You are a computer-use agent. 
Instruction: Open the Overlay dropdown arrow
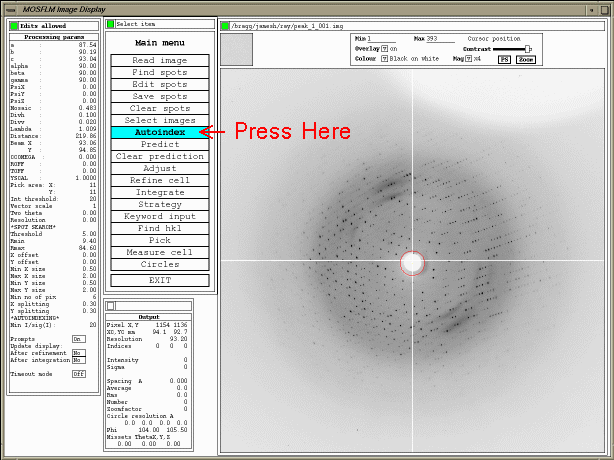[x=385, y=49]
